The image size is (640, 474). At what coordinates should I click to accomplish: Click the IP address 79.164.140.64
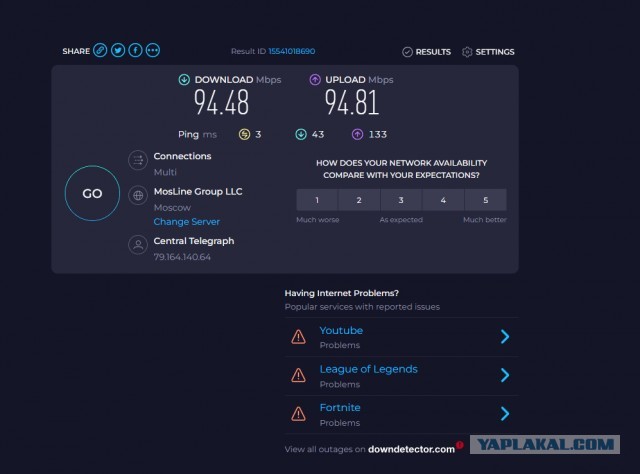pos(182,257)
